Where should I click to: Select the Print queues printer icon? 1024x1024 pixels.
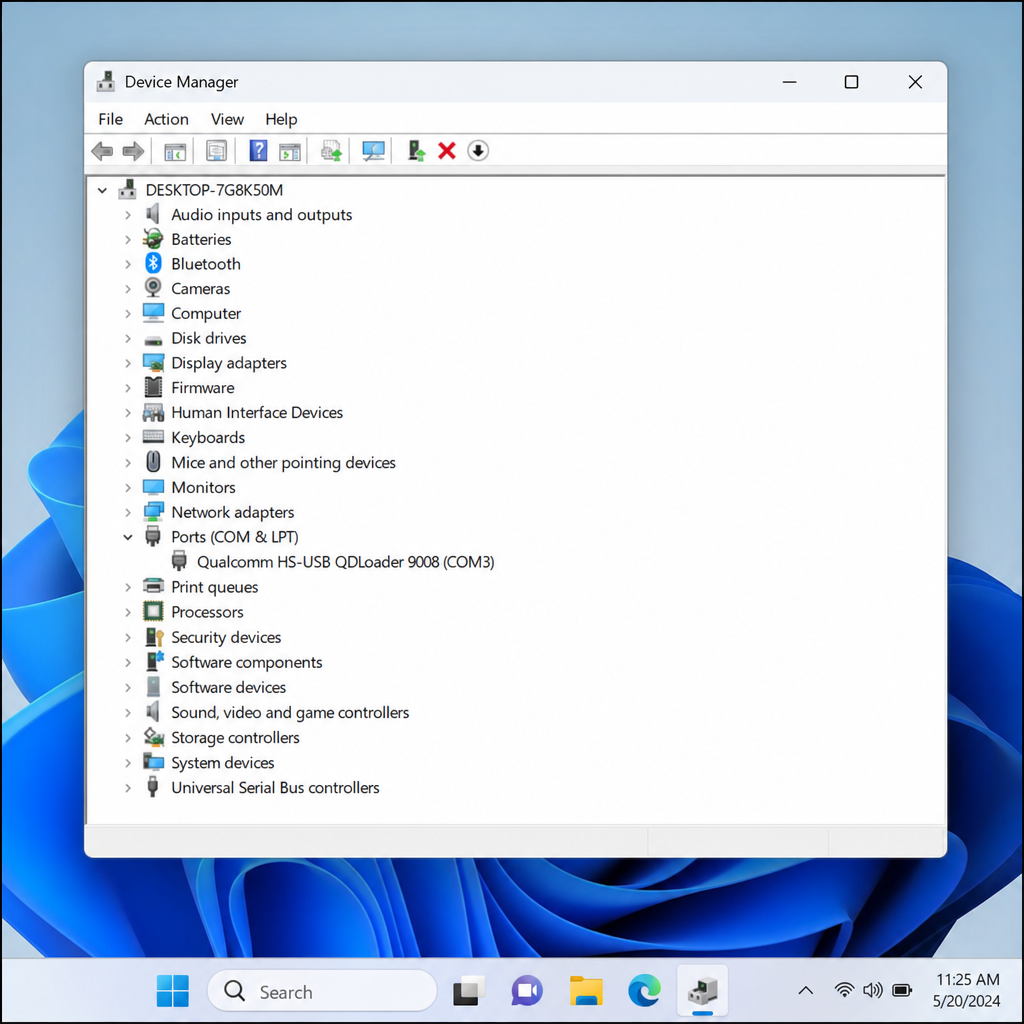pos(153,586)
